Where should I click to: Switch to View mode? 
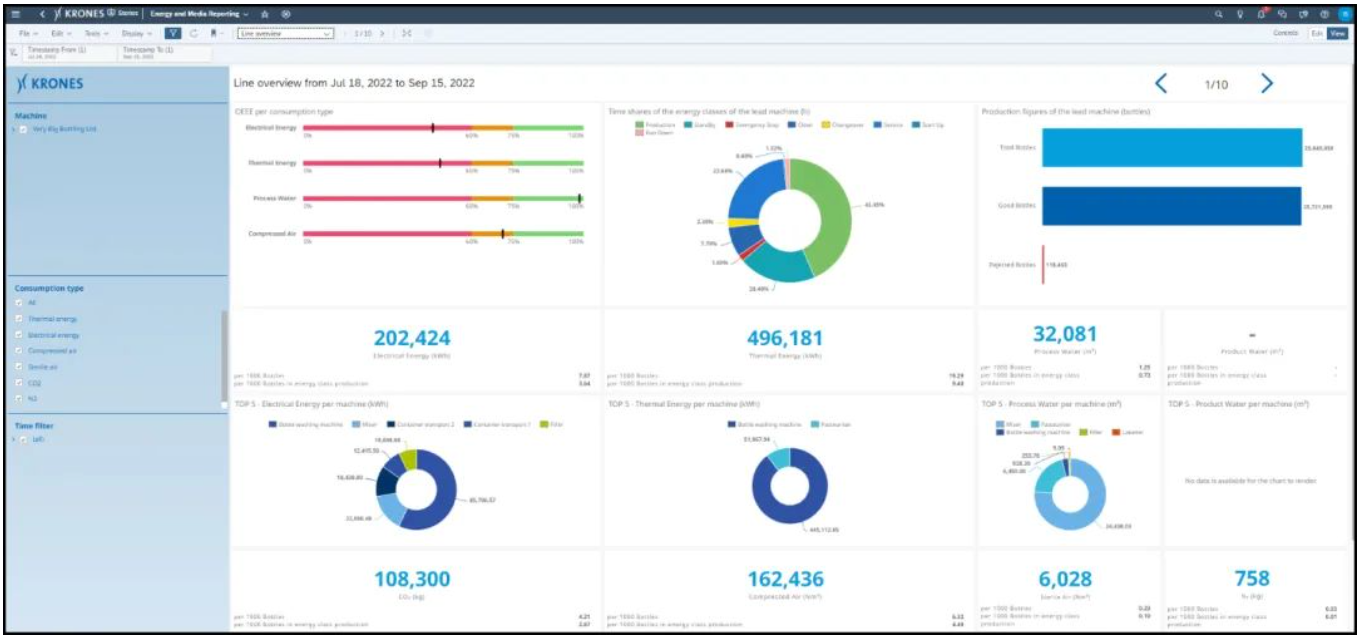[x=1337, y=33]
